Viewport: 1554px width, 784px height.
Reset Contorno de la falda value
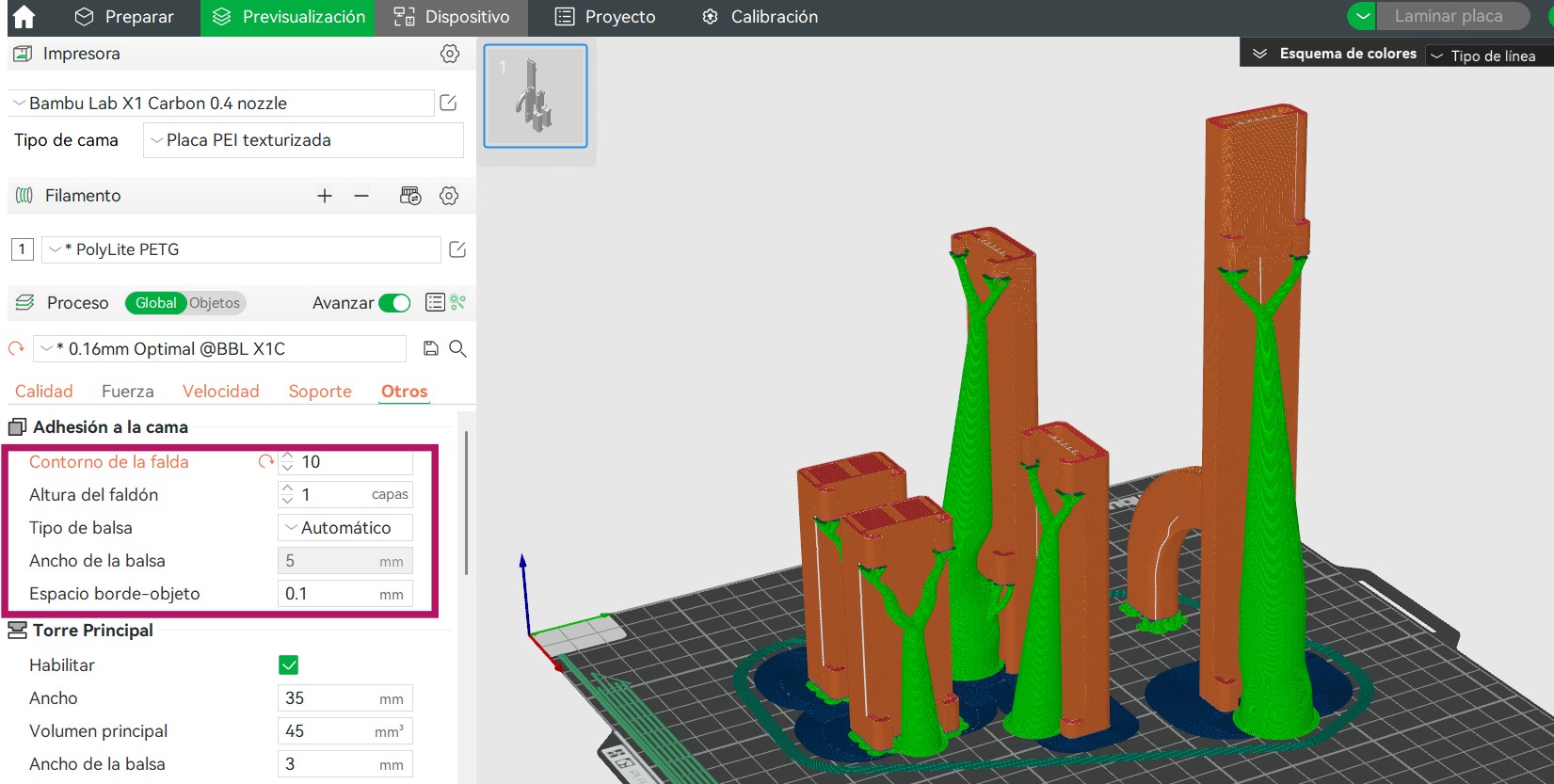266,461
